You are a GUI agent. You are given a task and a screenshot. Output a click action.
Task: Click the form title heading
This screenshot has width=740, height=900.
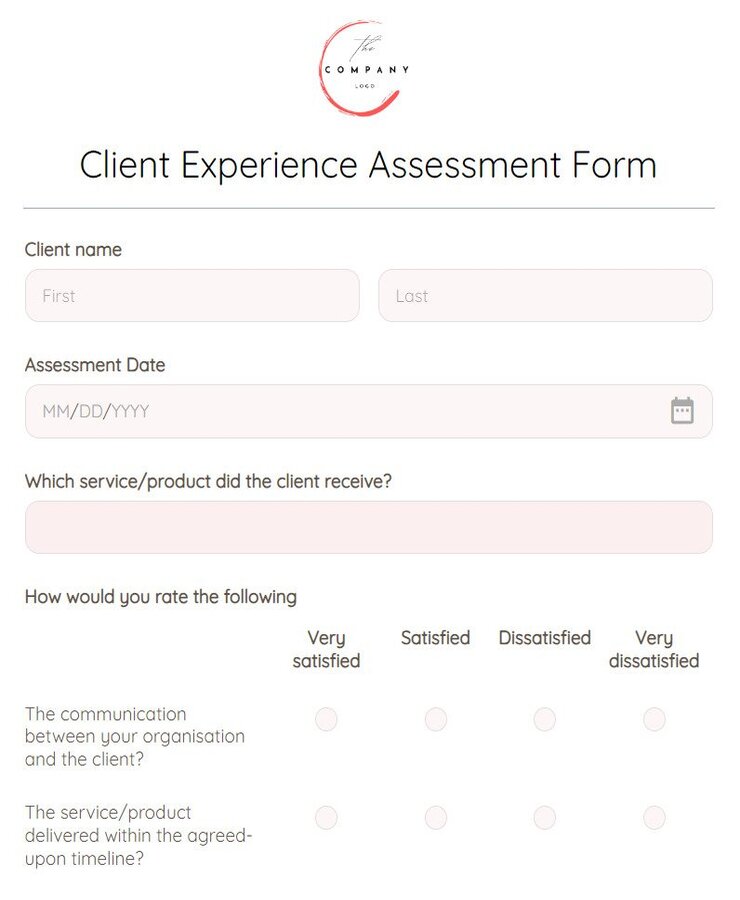tap(369, 165)
